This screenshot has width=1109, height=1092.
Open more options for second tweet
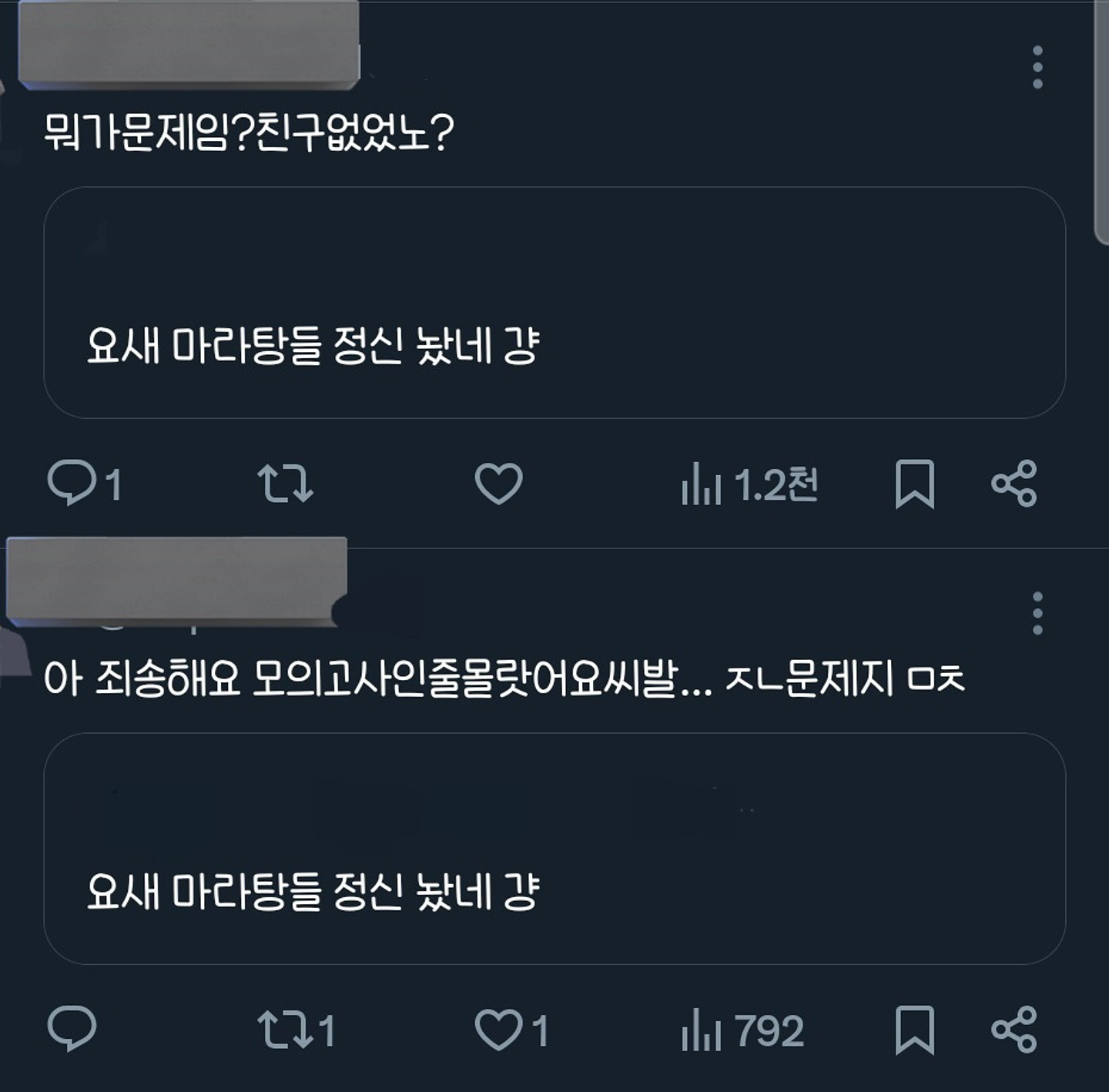pos(1037,613)
